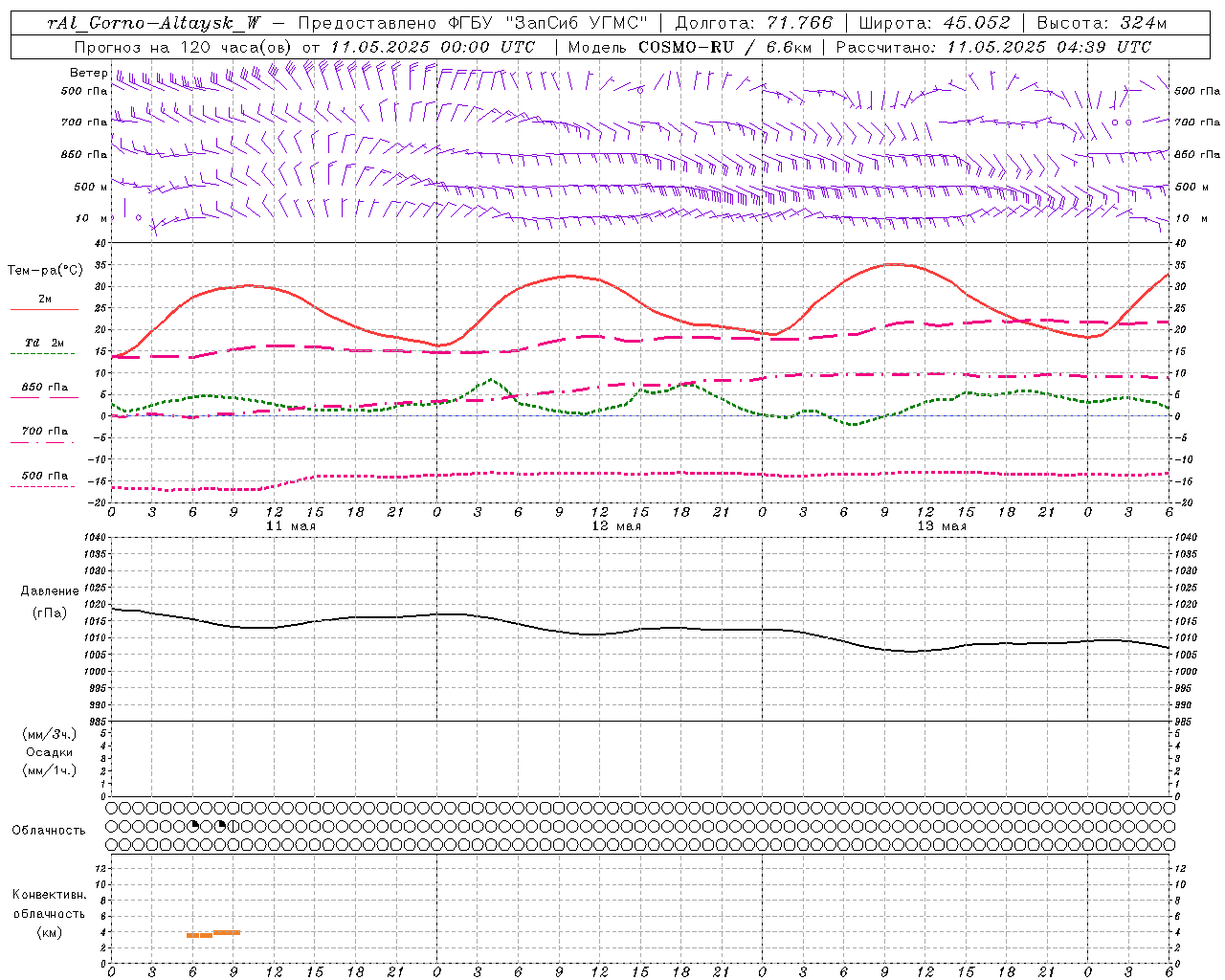Click the Td 2м dew point legend entry
1225x980 pixels.
[x=44, y=343]
